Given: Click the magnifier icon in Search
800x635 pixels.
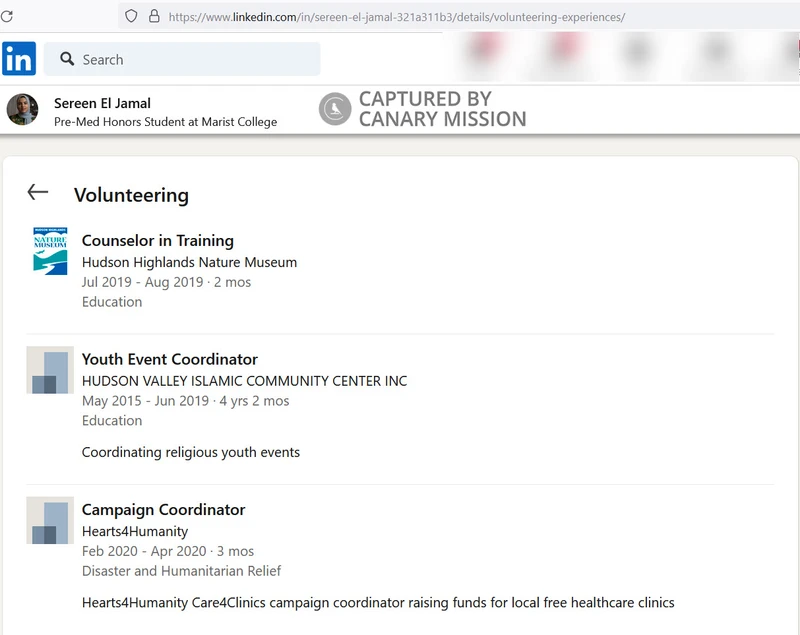Looking at the screenshot, I should 67,59.
